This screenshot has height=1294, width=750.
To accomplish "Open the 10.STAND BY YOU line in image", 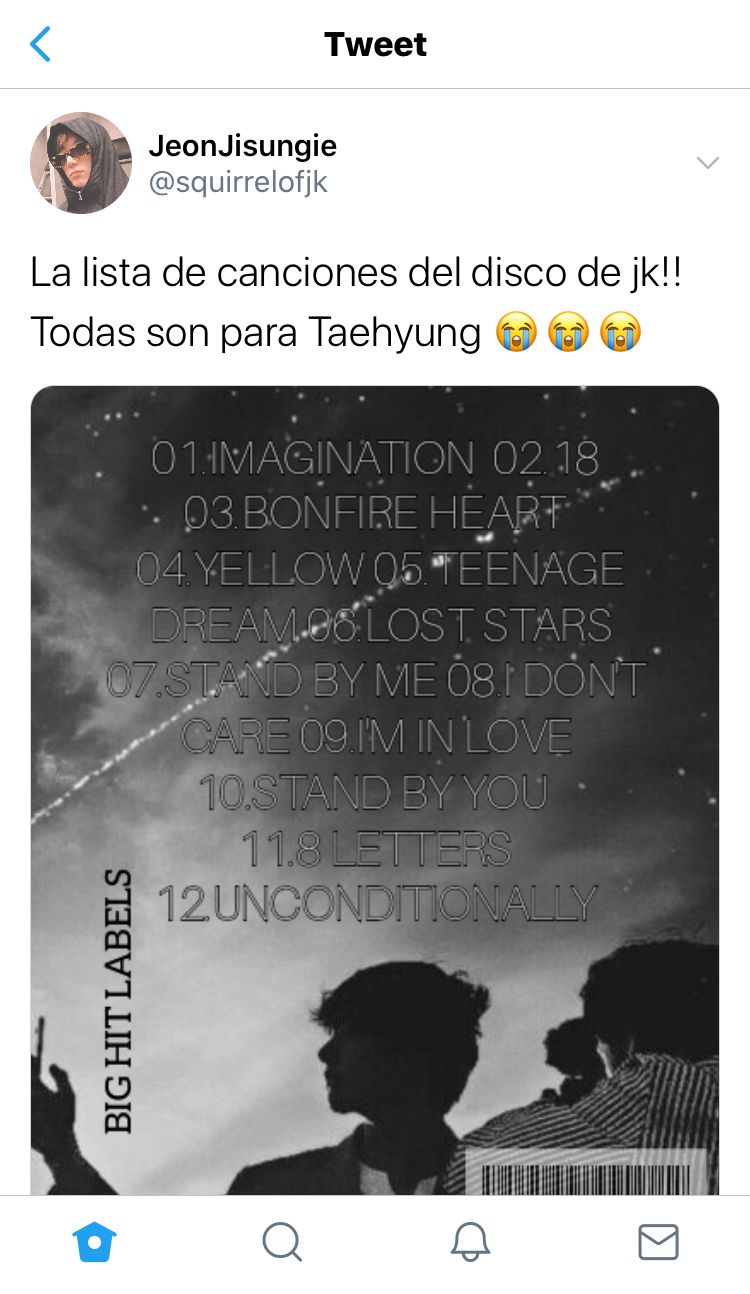I will (374, 792).
